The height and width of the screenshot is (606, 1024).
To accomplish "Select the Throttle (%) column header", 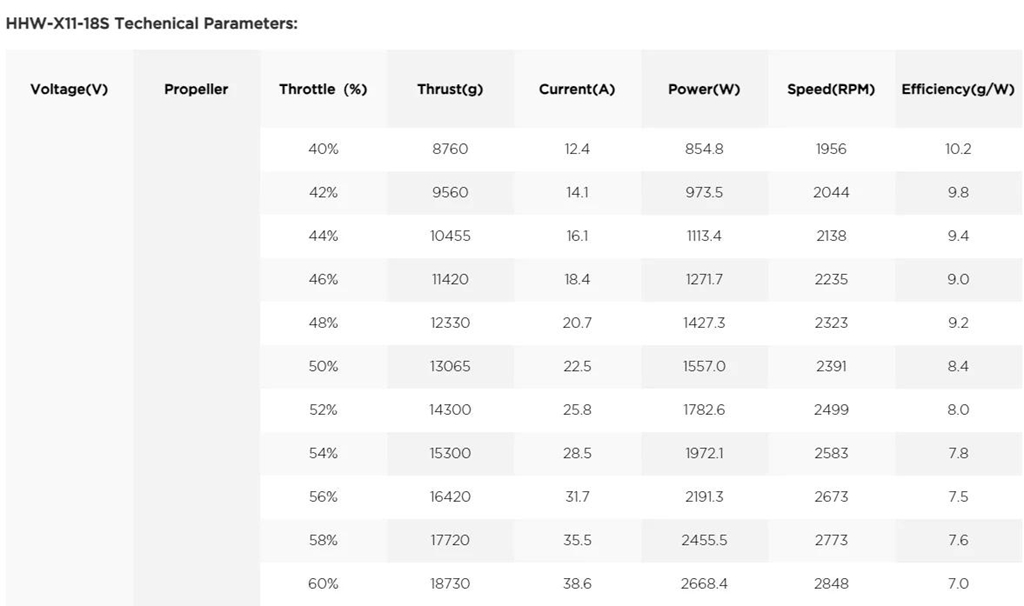I will click(323, 89).
